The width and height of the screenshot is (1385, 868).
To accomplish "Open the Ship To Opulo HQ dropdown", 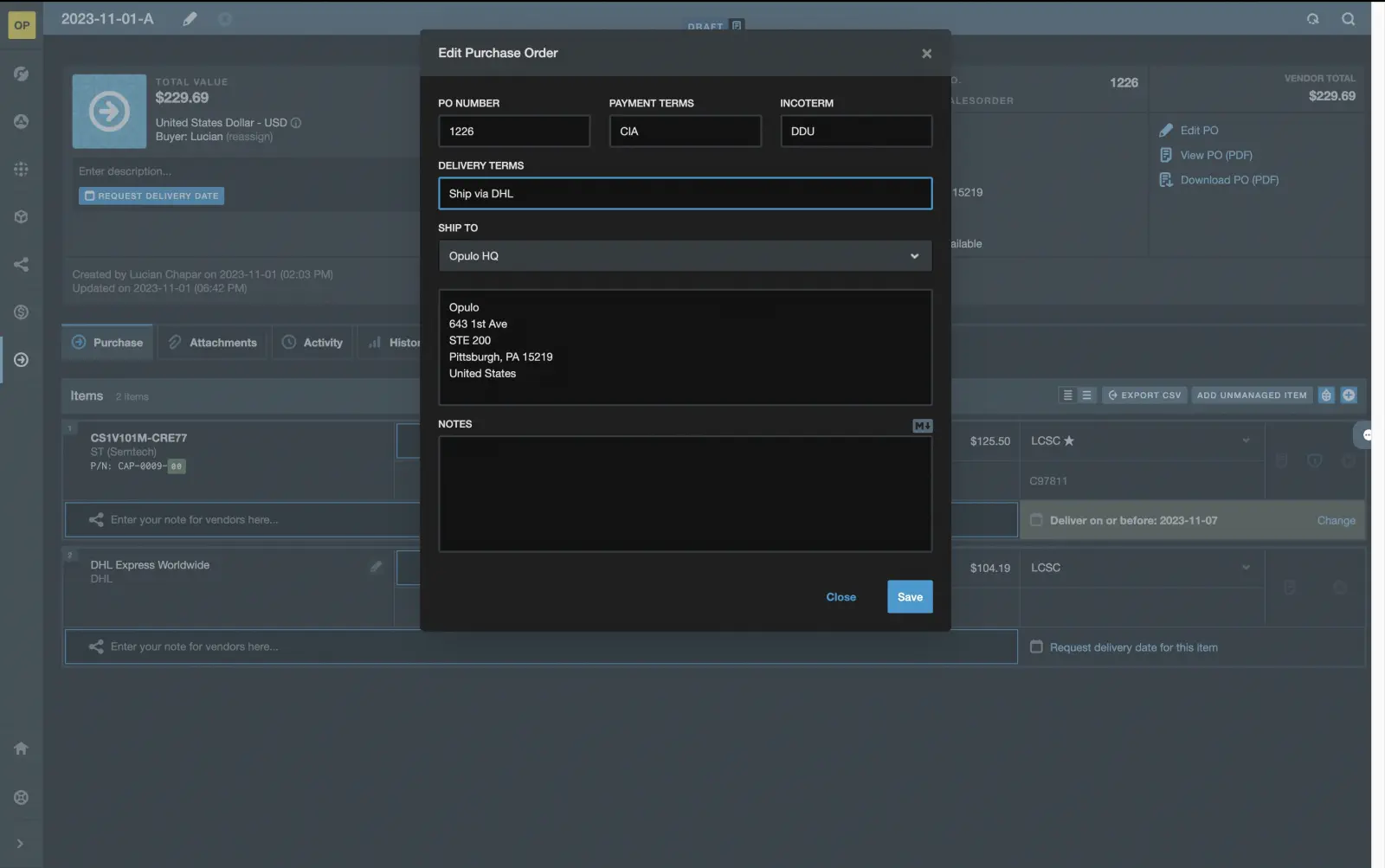I will click(685, 256).
